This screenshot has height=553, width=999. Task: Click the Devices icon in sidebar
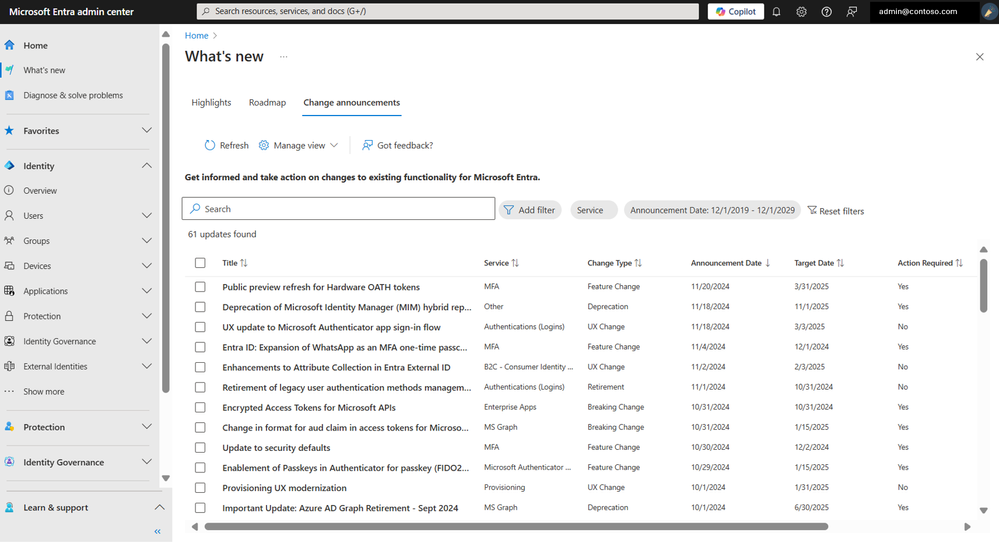point(9,266)
